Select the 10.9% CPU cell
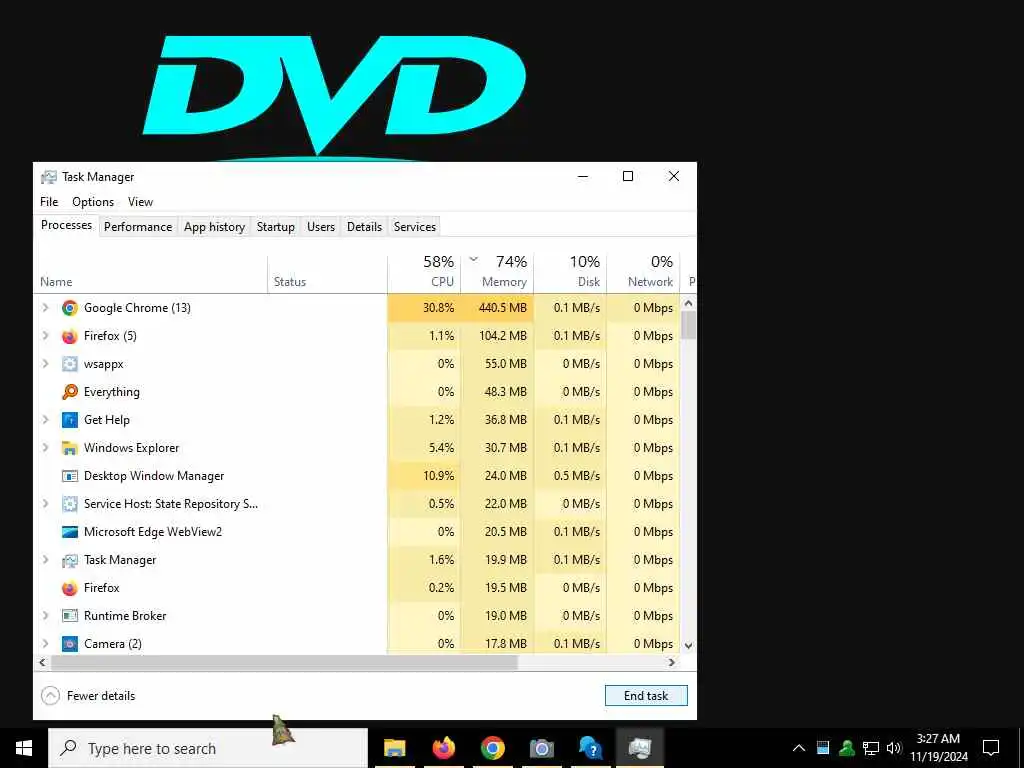1024x768 pixels. coord(424,476)
